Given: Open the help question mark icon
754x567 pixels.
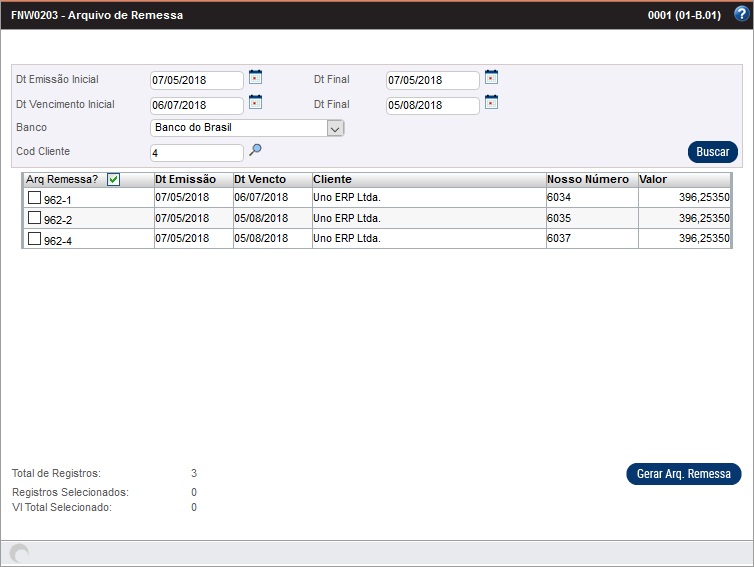Looking at the screenshot, I should [741, 14].
